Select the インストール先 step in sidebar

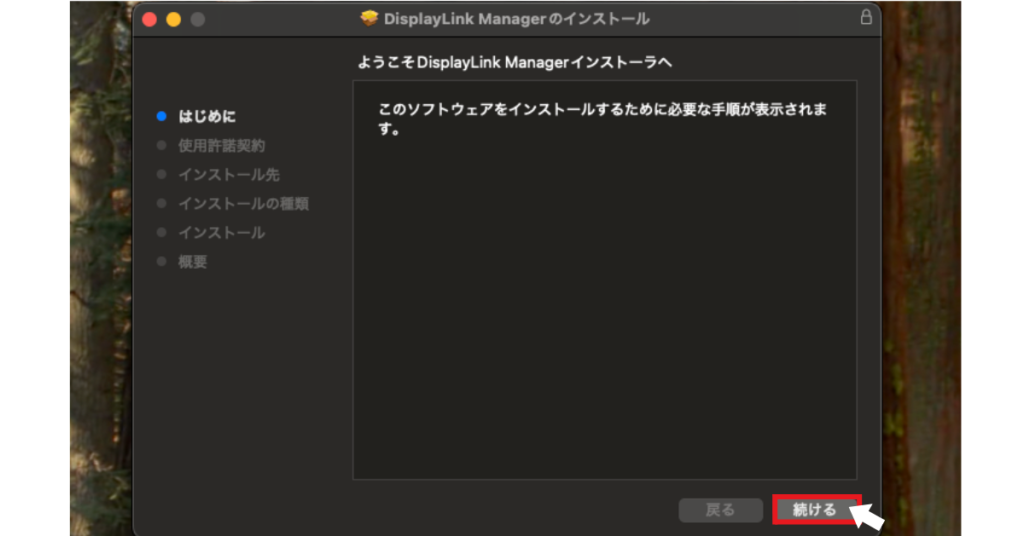pos(228,175)
